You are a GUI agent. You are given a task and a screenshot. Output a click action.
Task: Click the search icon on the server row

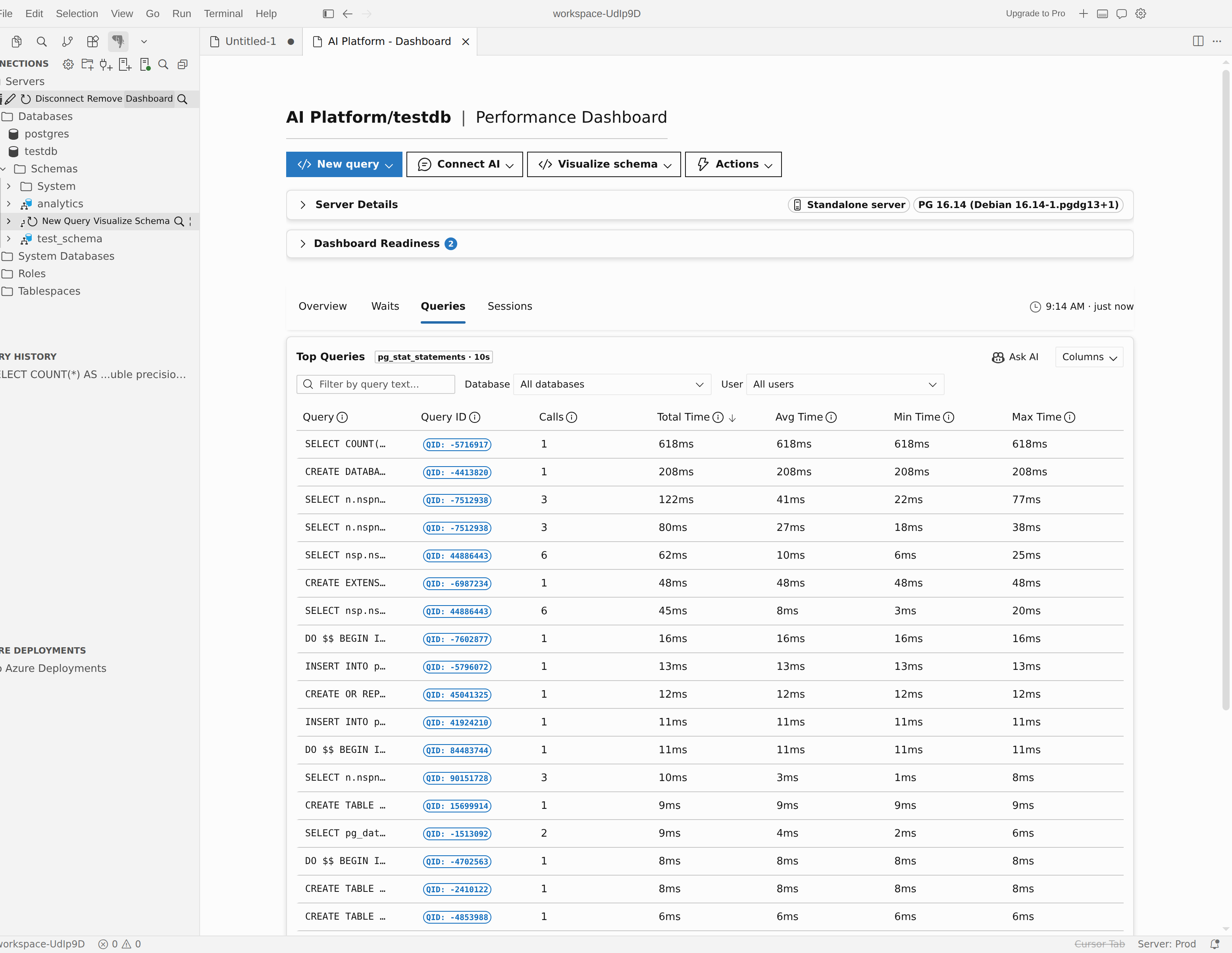(x=182, y=99)
